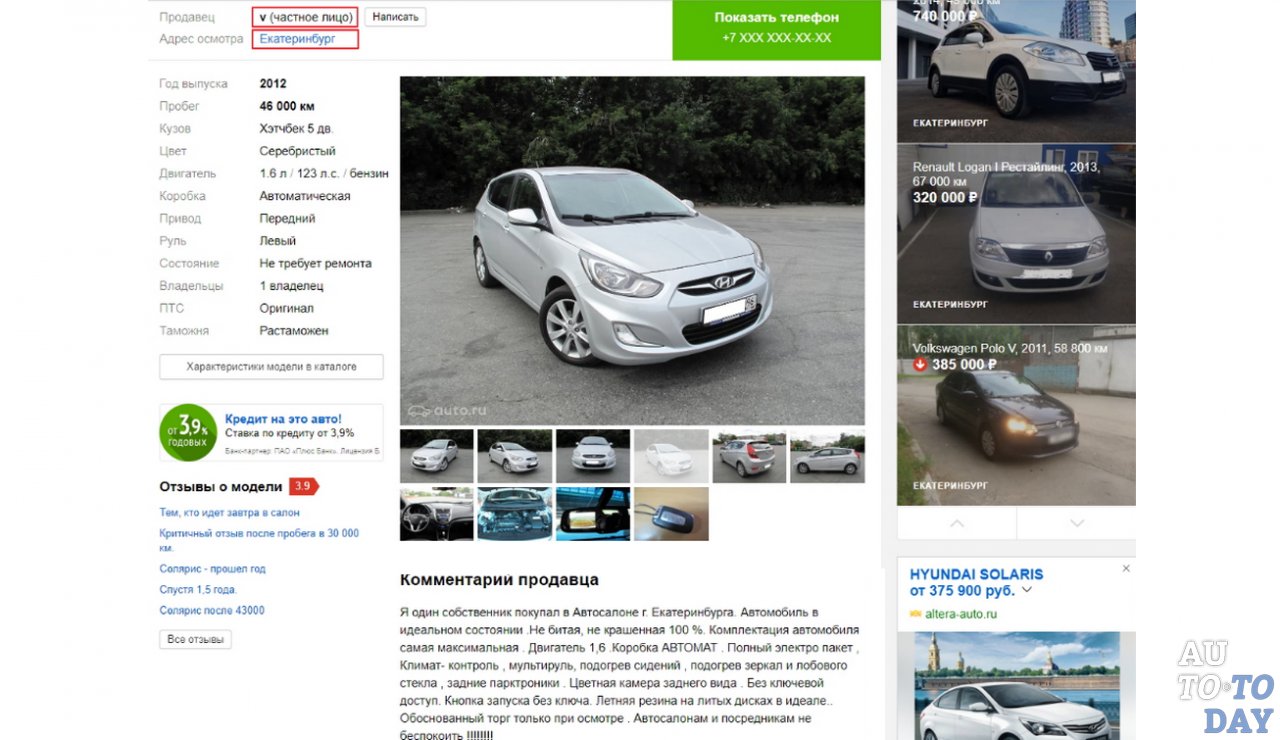The height and width of the screenshot is (740, 1280).
Task: Select the side profile thumbnail
Action: [827, 456]
